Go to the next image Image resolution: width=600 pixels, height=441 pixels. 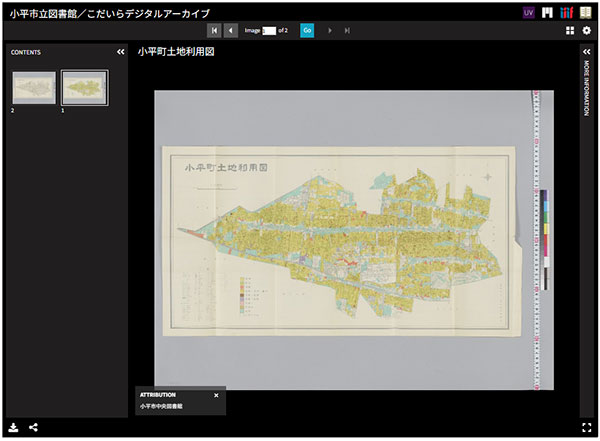click(x=329, y=31)
